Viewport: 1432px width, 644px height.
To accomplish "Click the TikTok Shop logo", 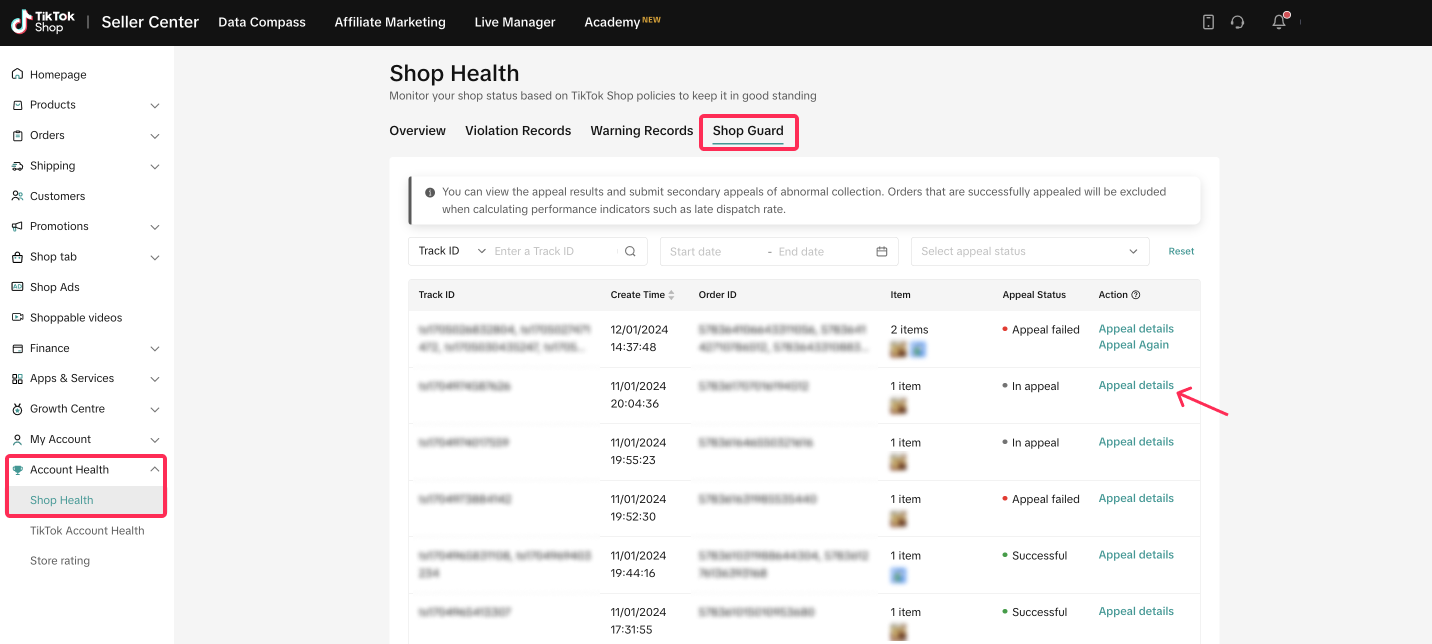I will click(x=38, y=22).
